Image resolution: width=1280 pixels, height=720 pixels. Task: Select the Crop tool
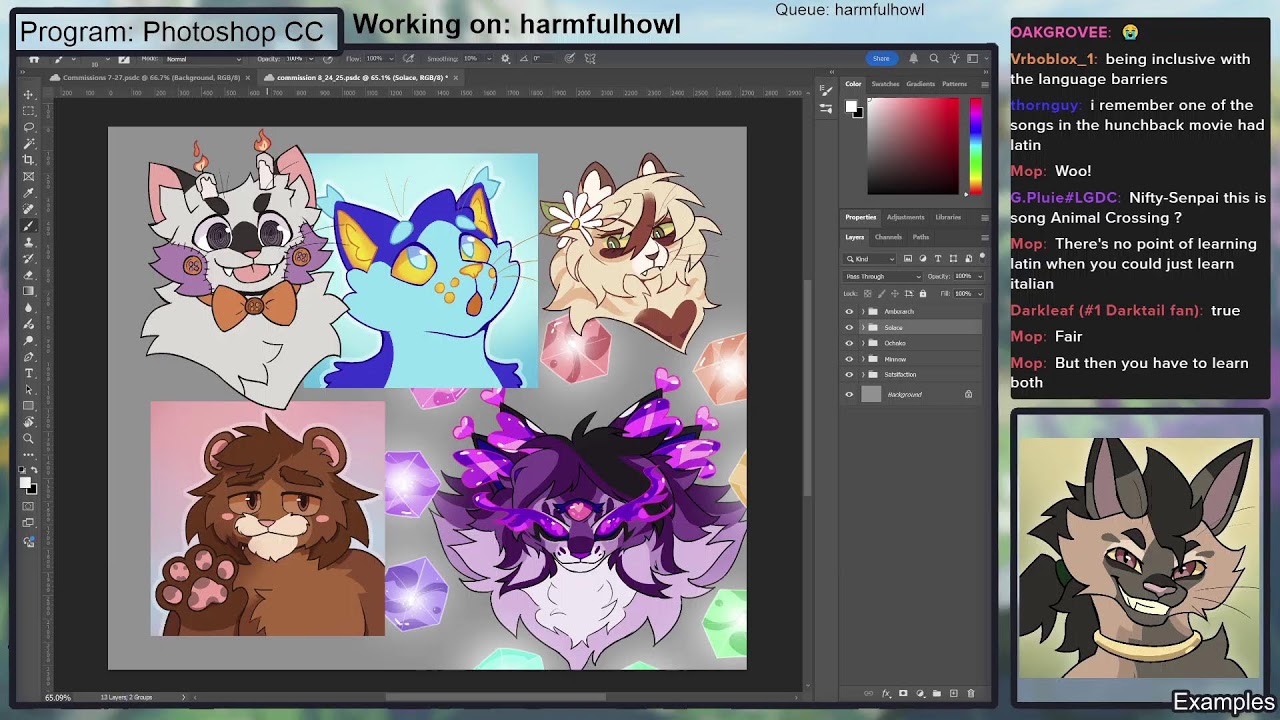pyautogui.click(x=28, y=159)
